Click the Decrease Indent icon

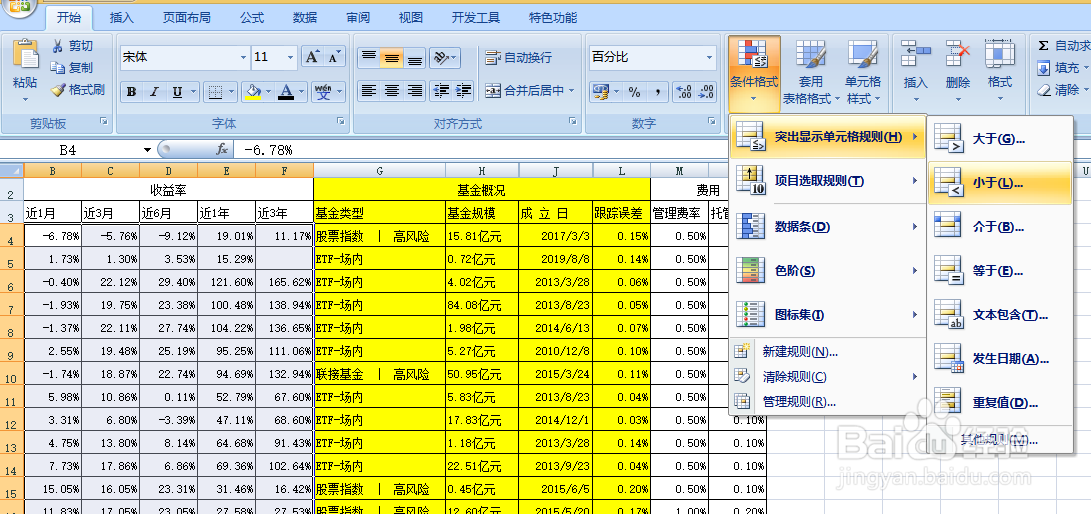[440, 90]
